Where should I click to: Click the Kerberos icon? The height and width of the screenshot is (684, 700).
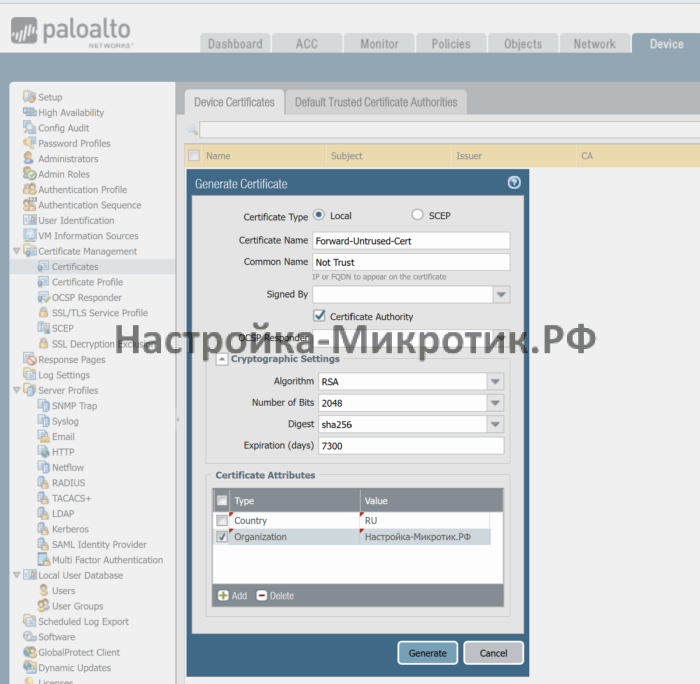43,529
